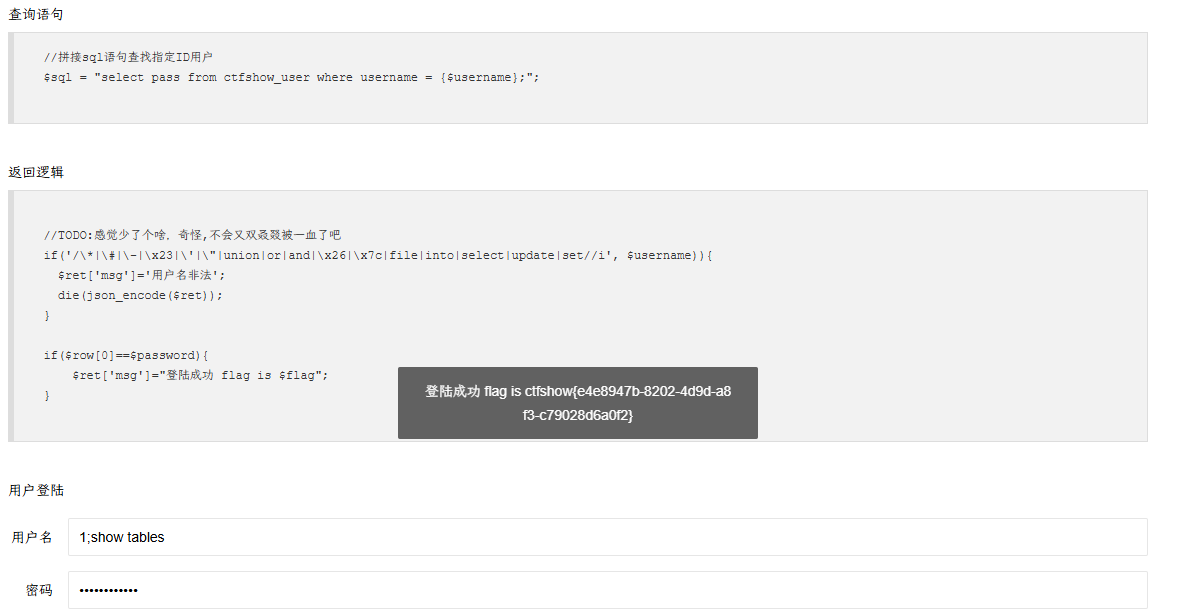Click the '//TODO:感觉少了个啥' comment line
The image size is (1189, 612).
click(x=193, y=235)
